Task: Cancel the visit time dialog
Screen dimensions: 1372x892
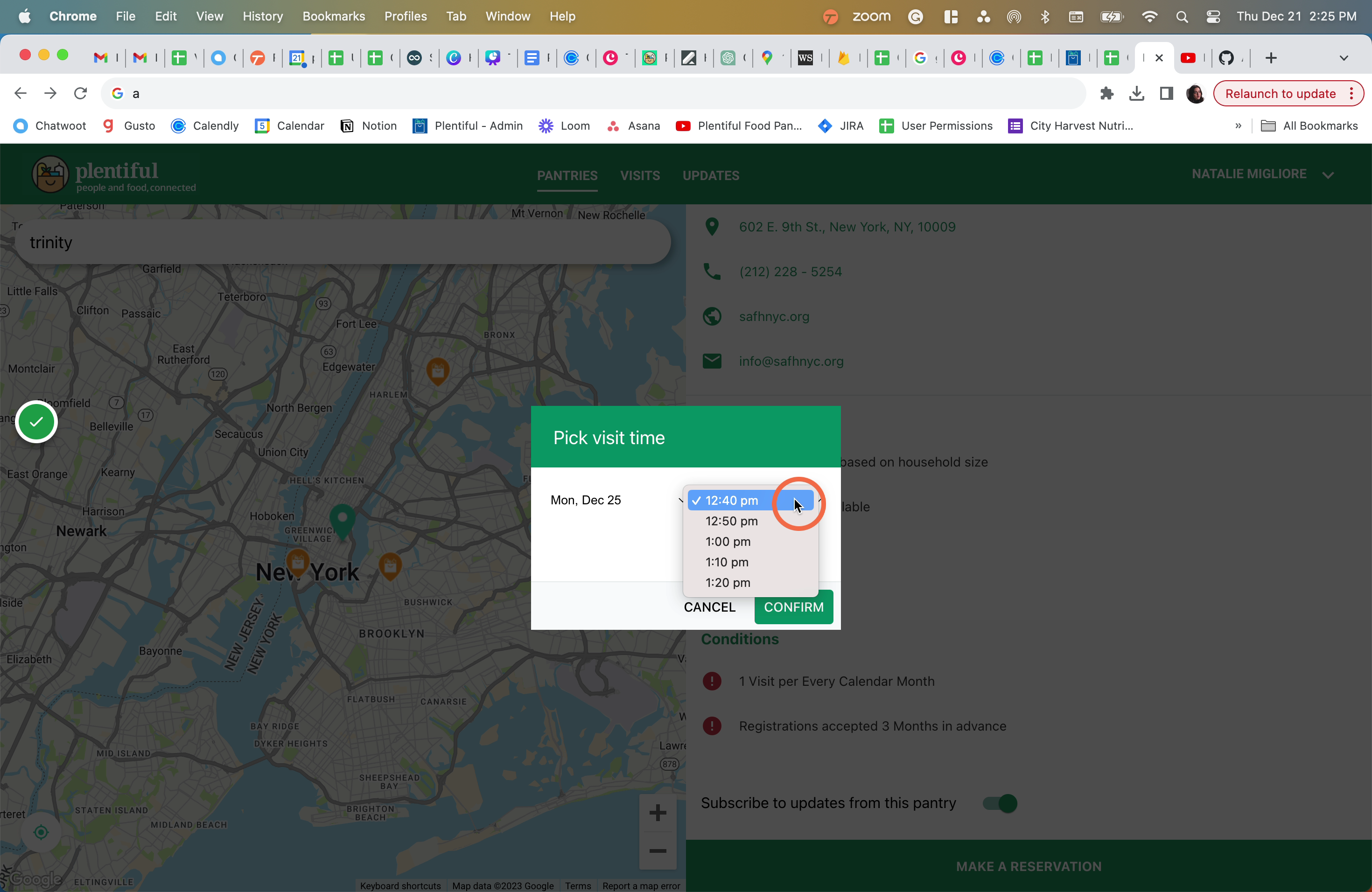Action: tap(710, 607)
